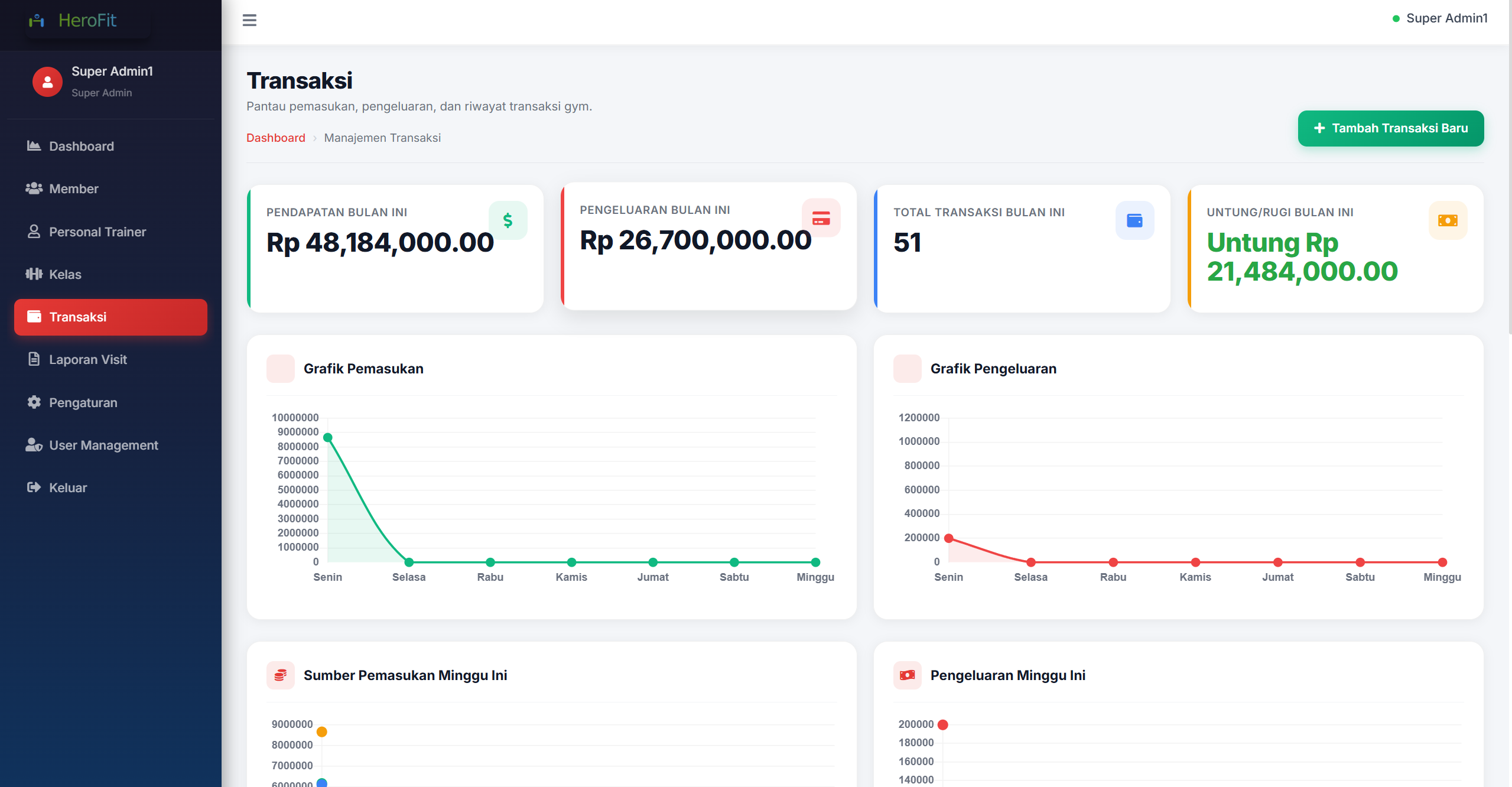Screen dimensions: 1512x787
Task: Click the coins icon beside Sumber Pemasukan Minggu Ini
Action: coord(281,675)
